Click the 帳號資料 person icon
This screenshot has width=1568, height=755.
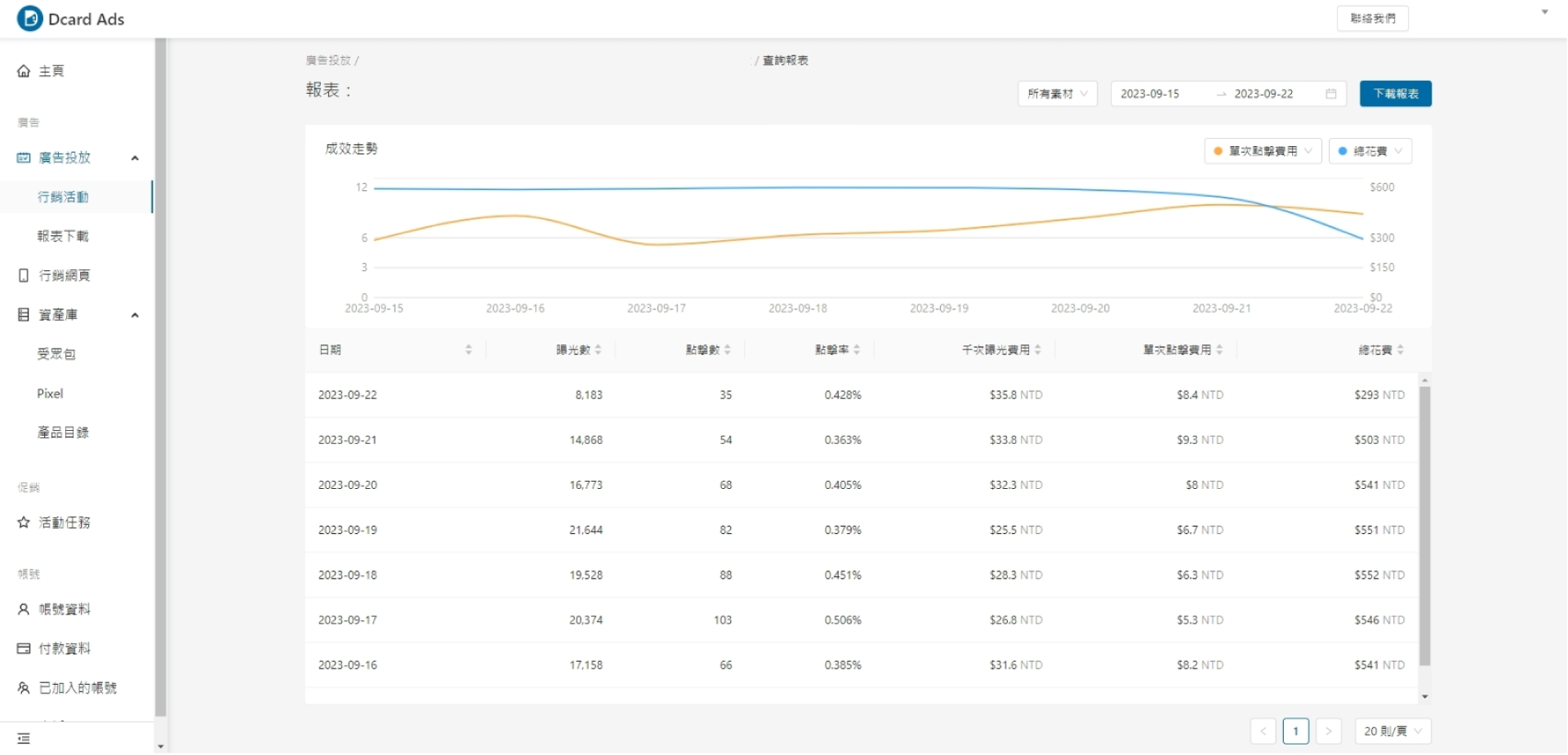[x=24, y=609]
